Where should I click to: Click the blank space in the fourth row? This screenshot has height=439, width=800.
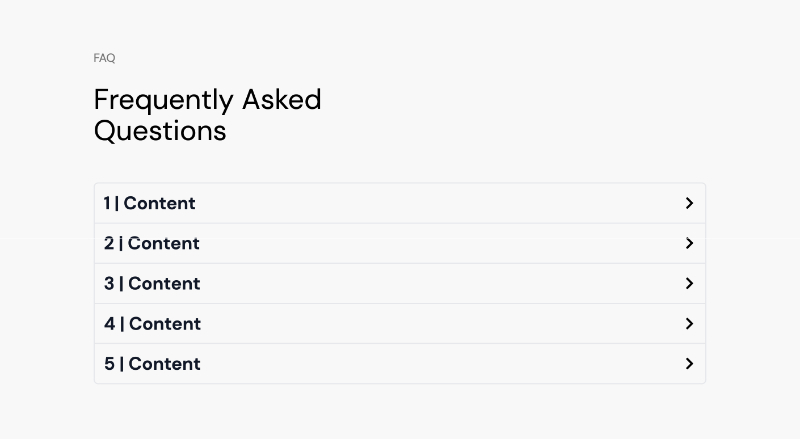(430, 324)
